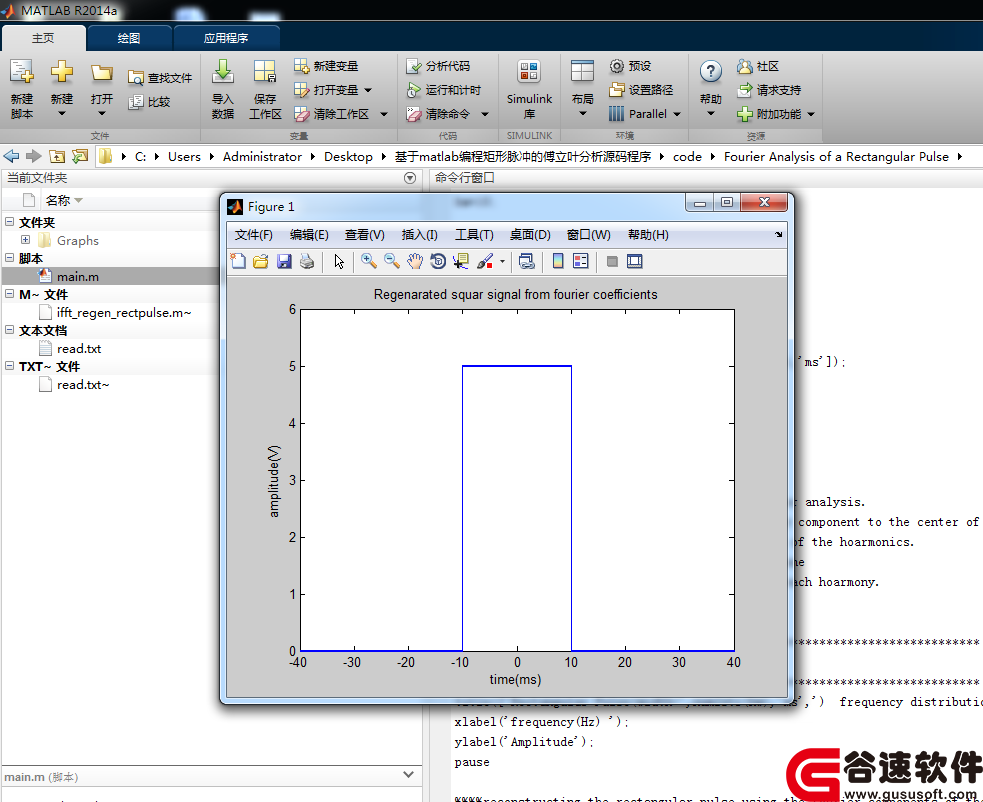
Task: Select the Rotate 3D tool in Figure 1
Action: pos(438,261)
